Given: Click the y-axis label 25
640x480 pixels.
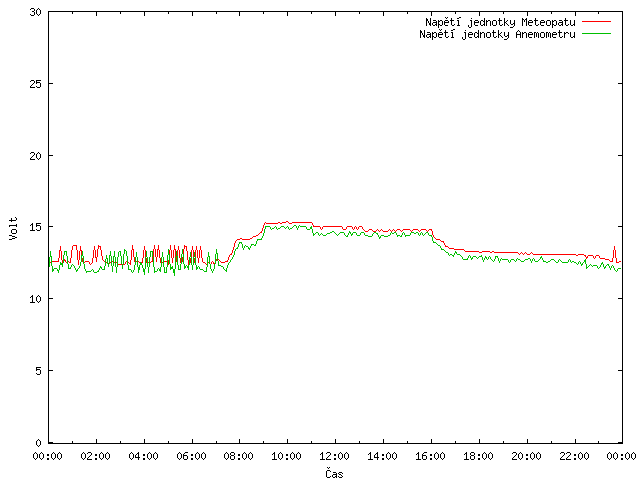Looking at the screenshot, I should [x=36, y=84].
